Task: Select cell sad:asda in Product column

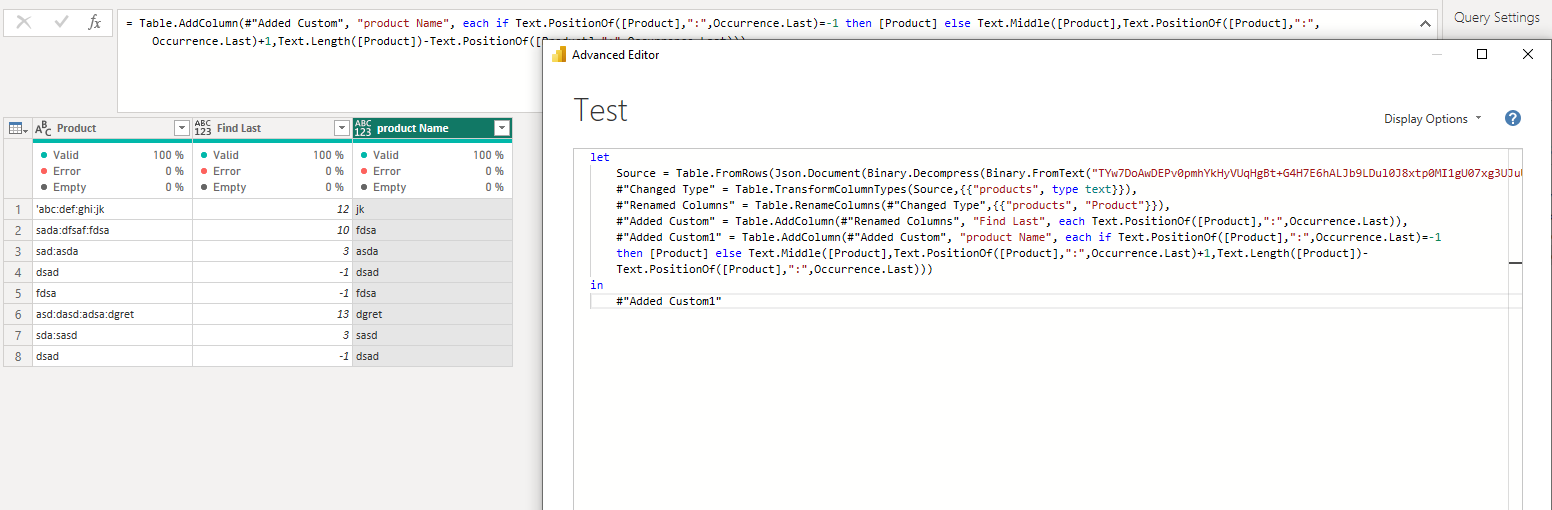Action: pyautogui.click(x=112, y=251)
